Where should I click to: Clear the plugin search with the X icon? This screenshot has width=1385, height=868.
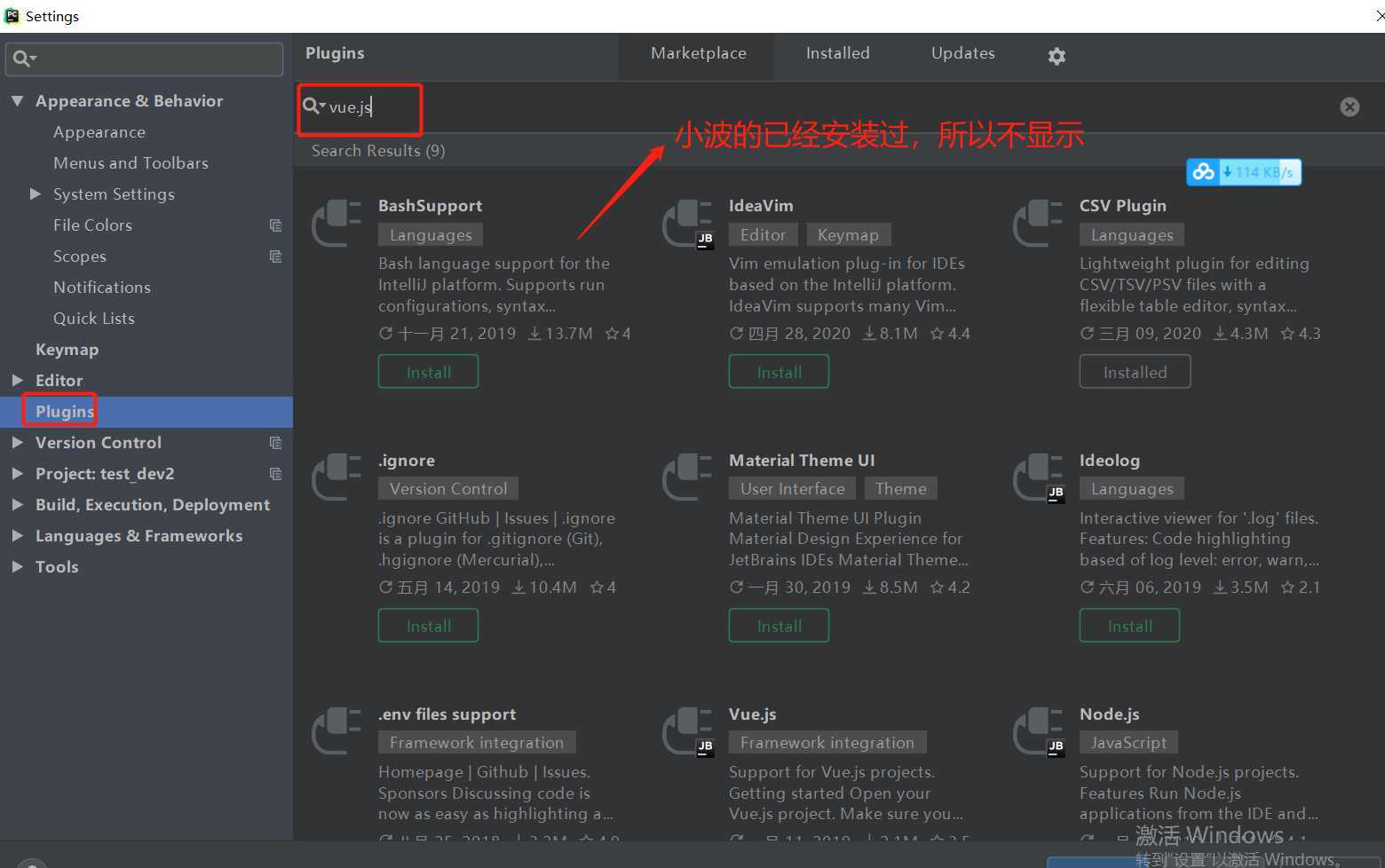pos(1349,107)
